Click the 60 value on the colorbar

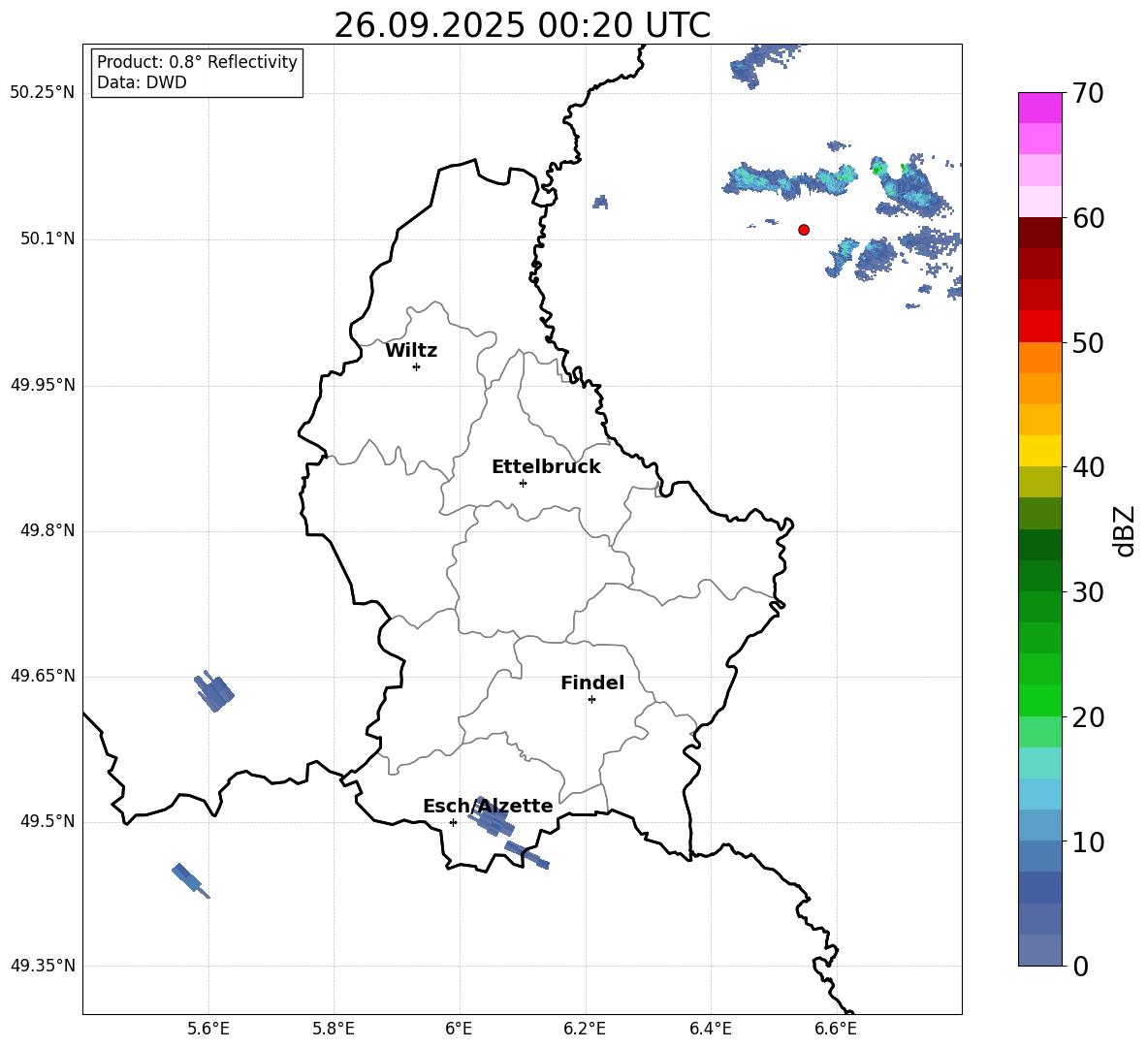click(1088, 217)
